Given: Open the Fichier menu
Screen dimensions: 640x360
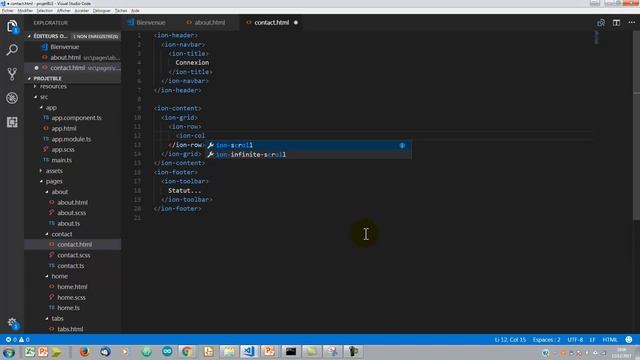Looking at the screenshot, I should click(x=8, y=11).
